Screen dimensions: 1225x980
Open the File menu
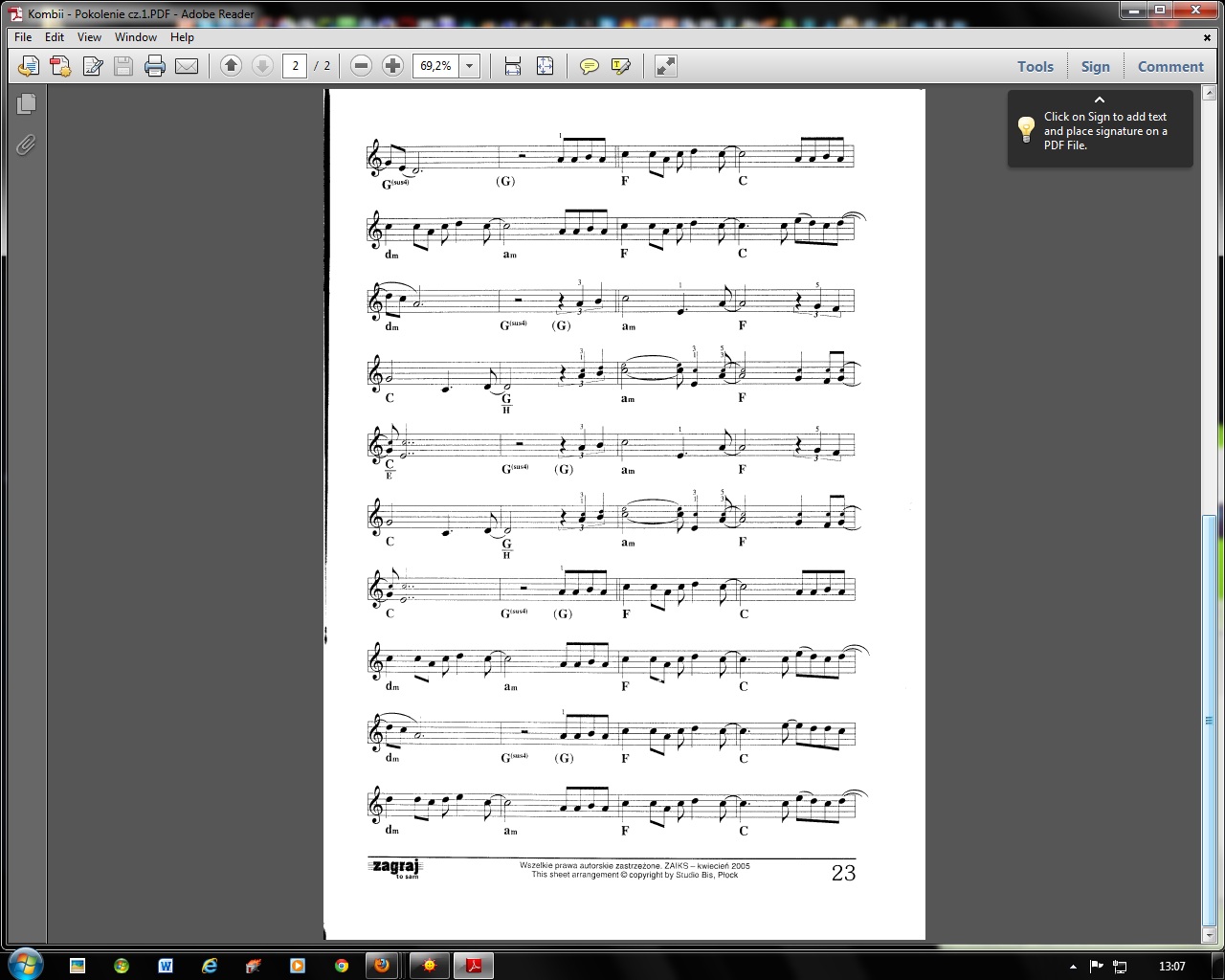coord(23,37)
